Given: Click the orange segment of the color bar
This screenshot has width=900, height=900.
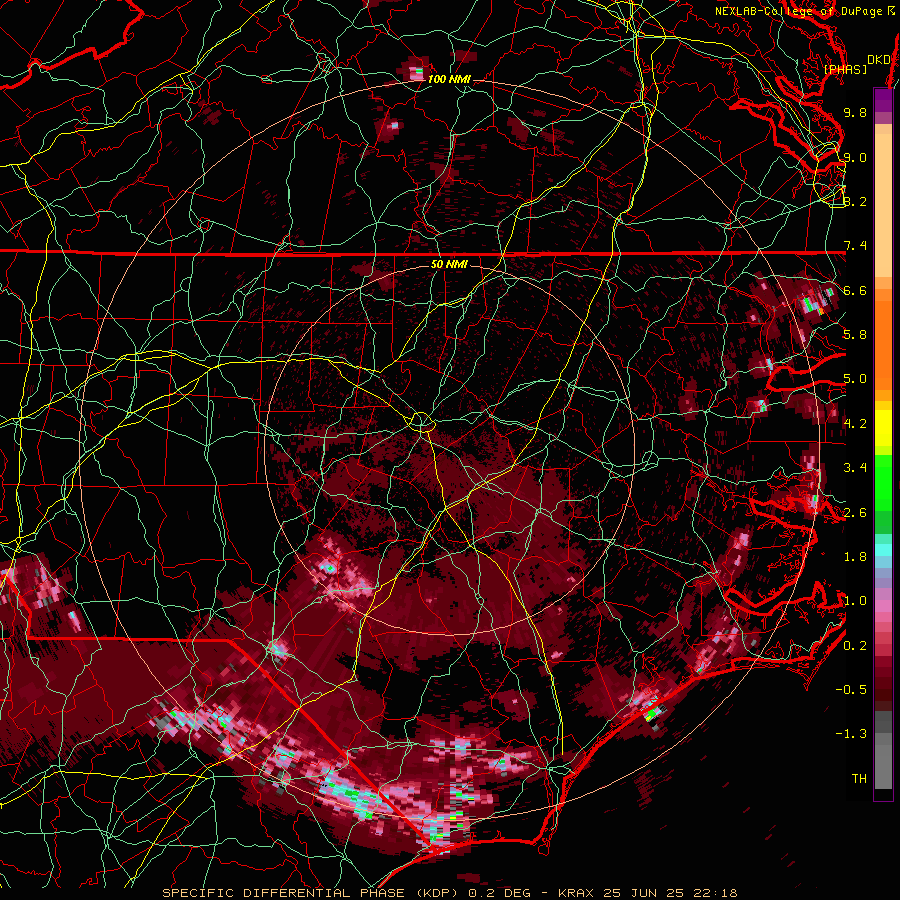Looking at the screenshot, I should [x=883, y=344].
